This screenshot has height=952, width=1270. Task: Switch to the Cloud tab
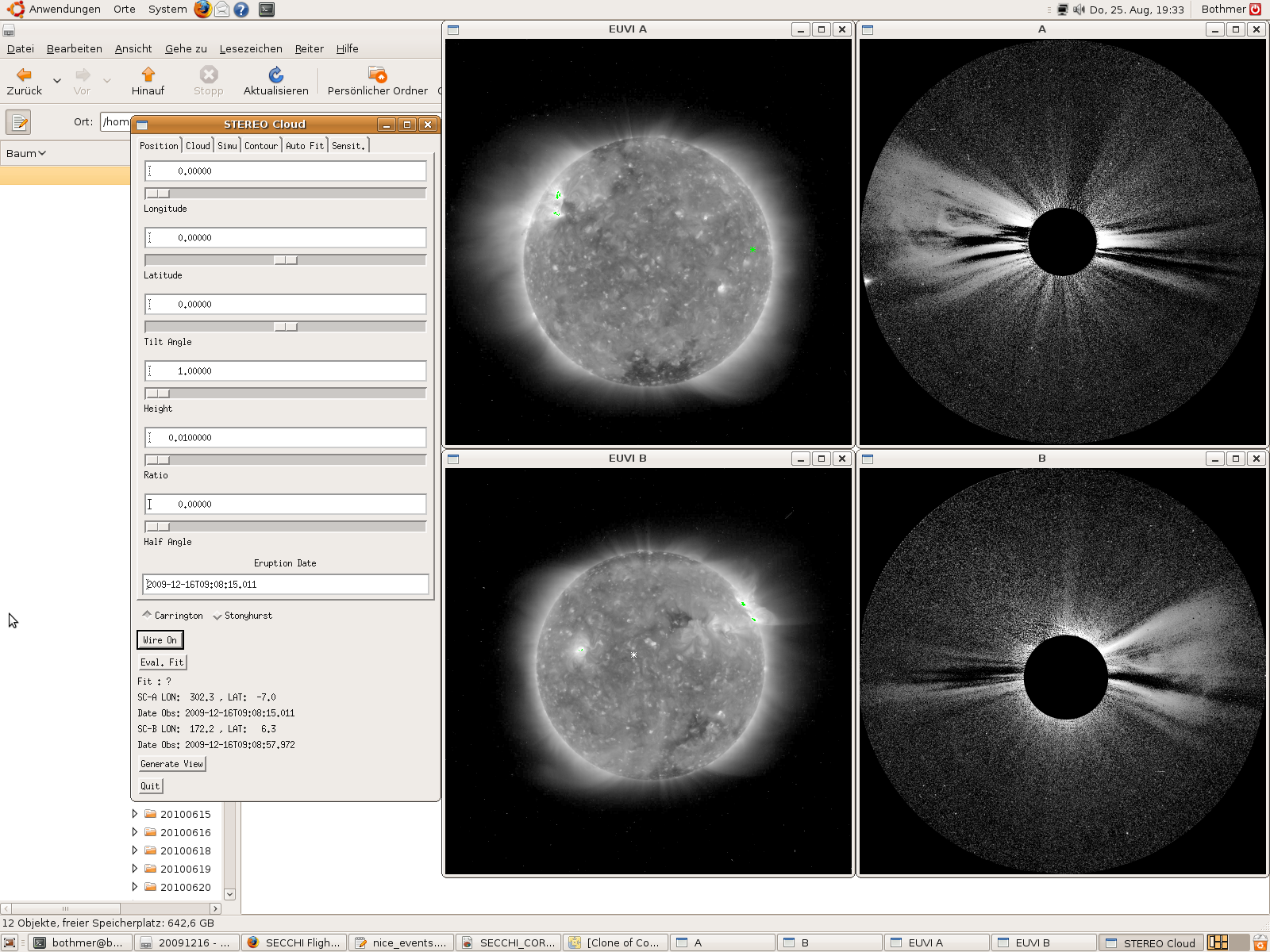coord(198,145)
